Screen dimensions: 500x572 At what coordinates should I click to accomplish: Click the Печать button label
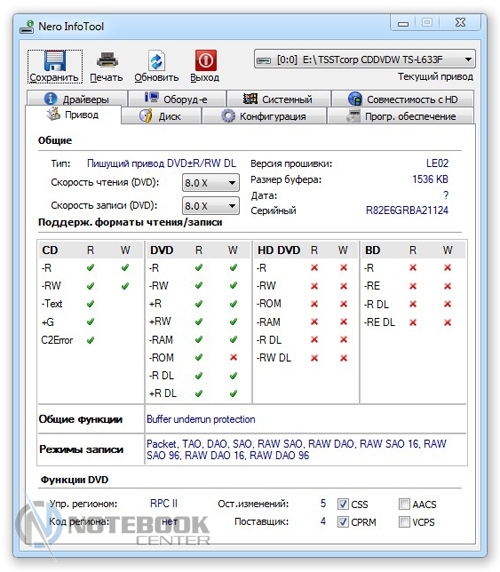coord(106,77)
